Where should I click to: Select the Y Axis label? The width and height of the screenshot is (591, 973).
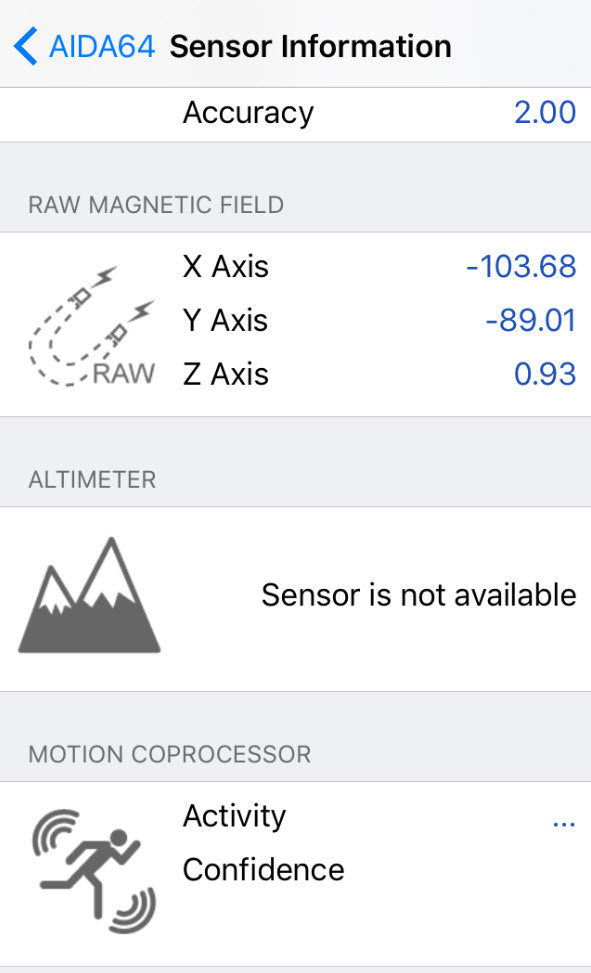coord(226,321)
